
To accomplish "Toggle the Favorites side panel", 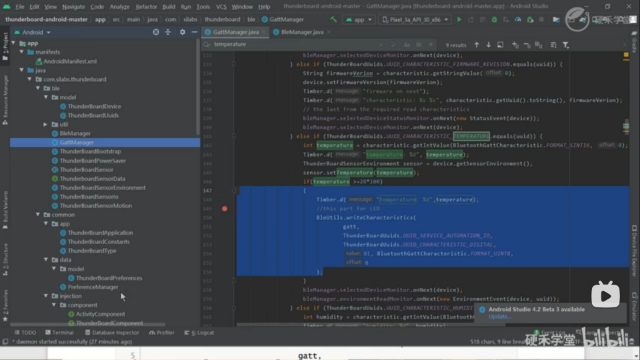I will (5, 305).
